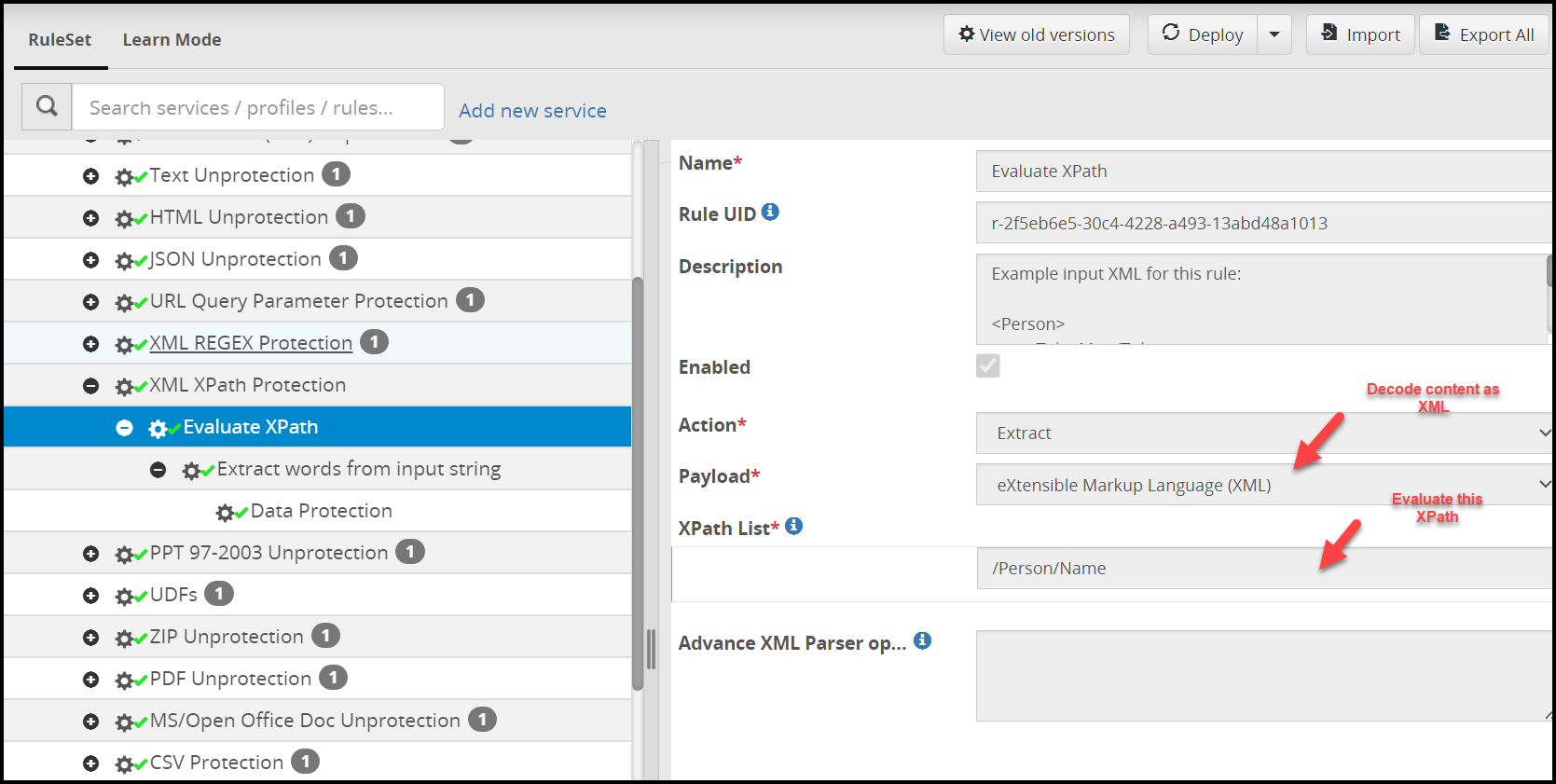Click the Export All button
Image resolution: width=1556 pixels, height=784 pixels.
coord(1483,34)
